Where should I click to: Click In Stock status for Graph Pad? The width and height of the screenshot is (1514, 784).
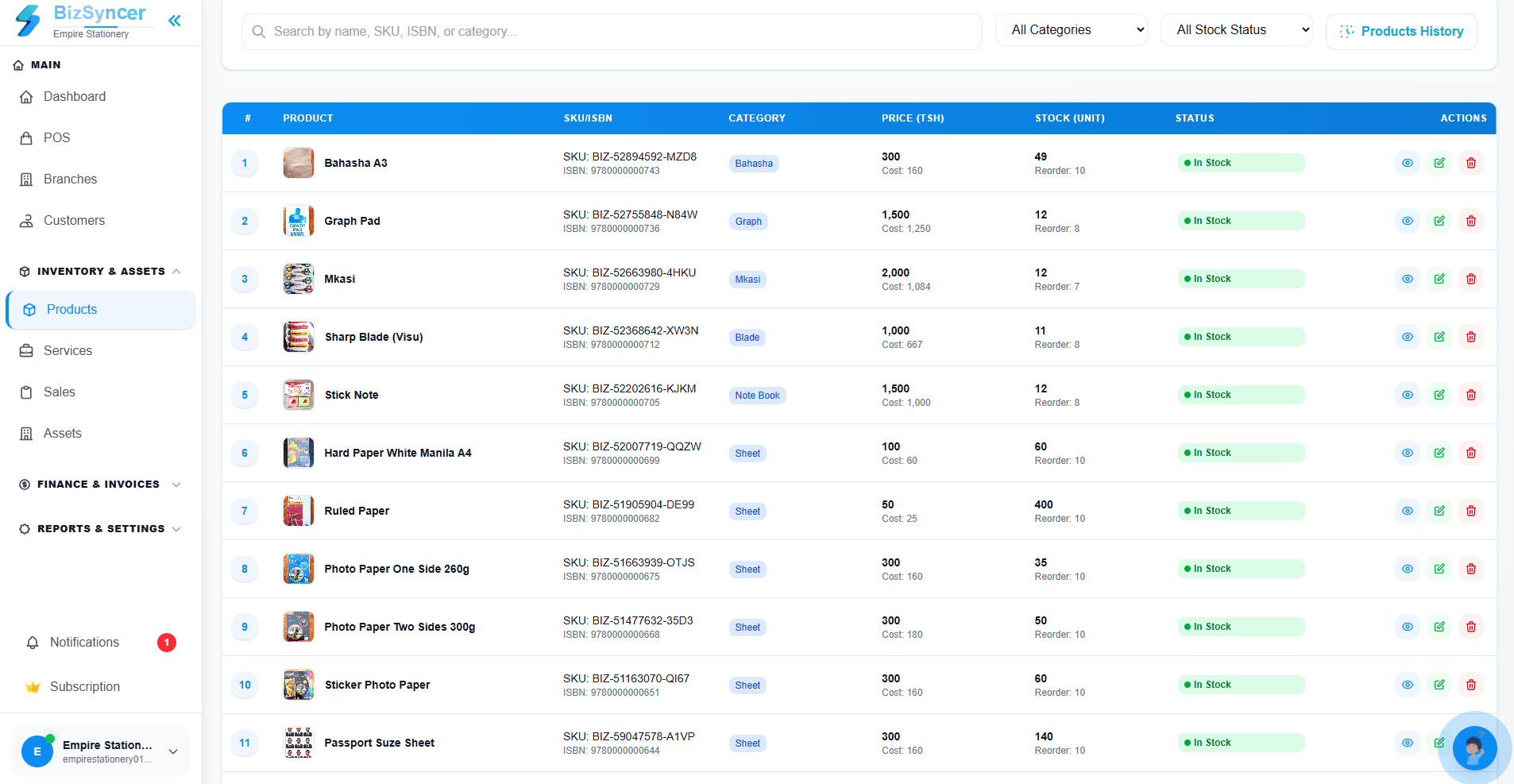point(1241,221)
